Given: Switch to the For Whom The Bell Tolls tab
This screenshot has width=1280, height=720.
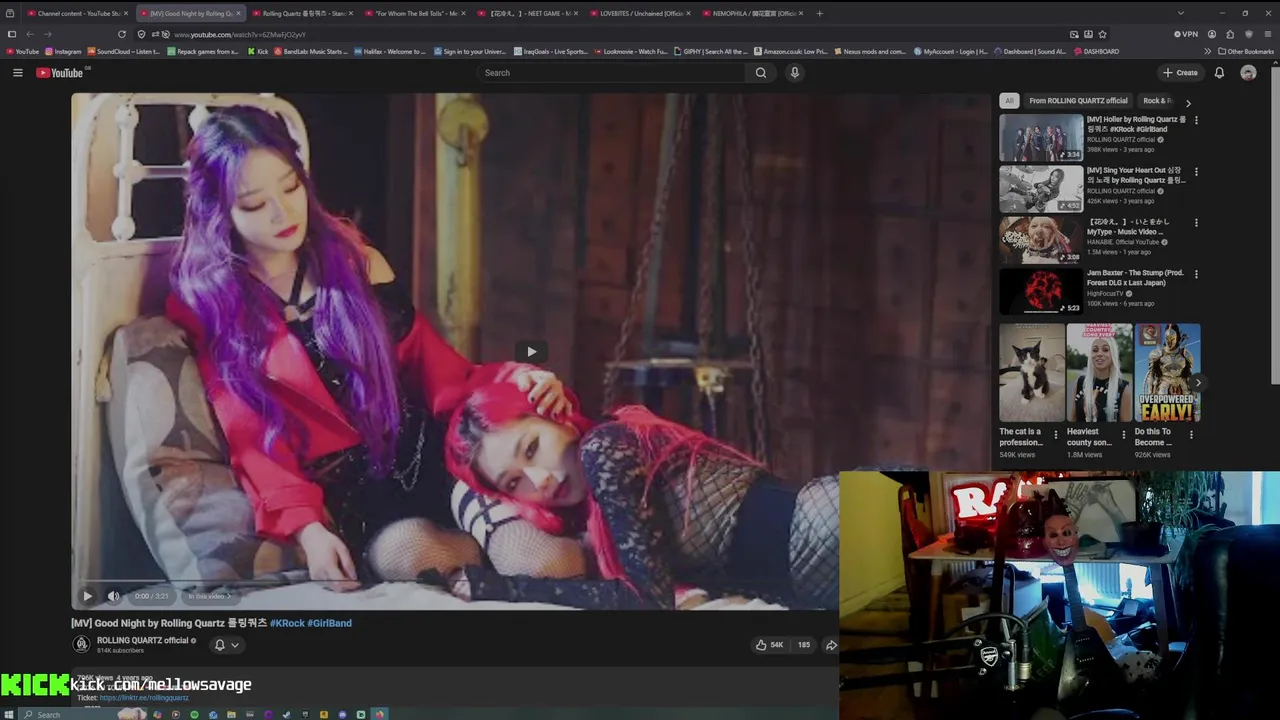Looking at the screenshot, I should point(415,13).
